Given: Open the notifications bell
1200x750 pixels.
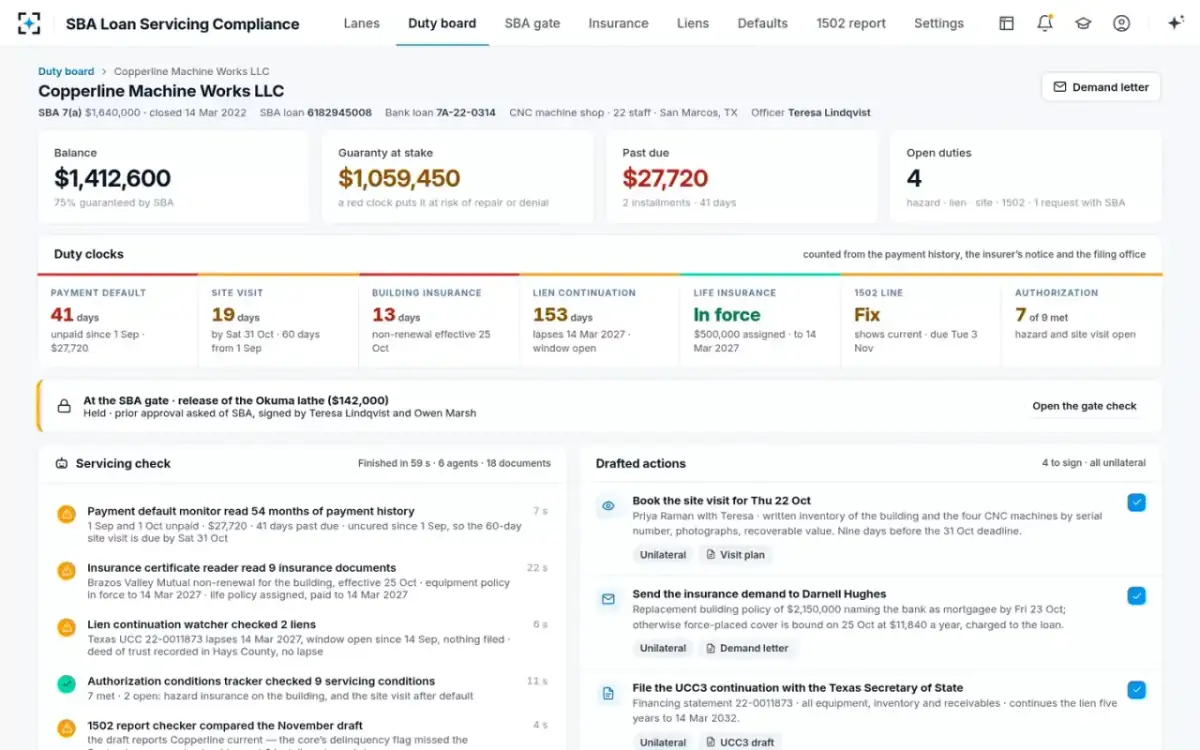Looking at the screenshot, I should 1045,23.
